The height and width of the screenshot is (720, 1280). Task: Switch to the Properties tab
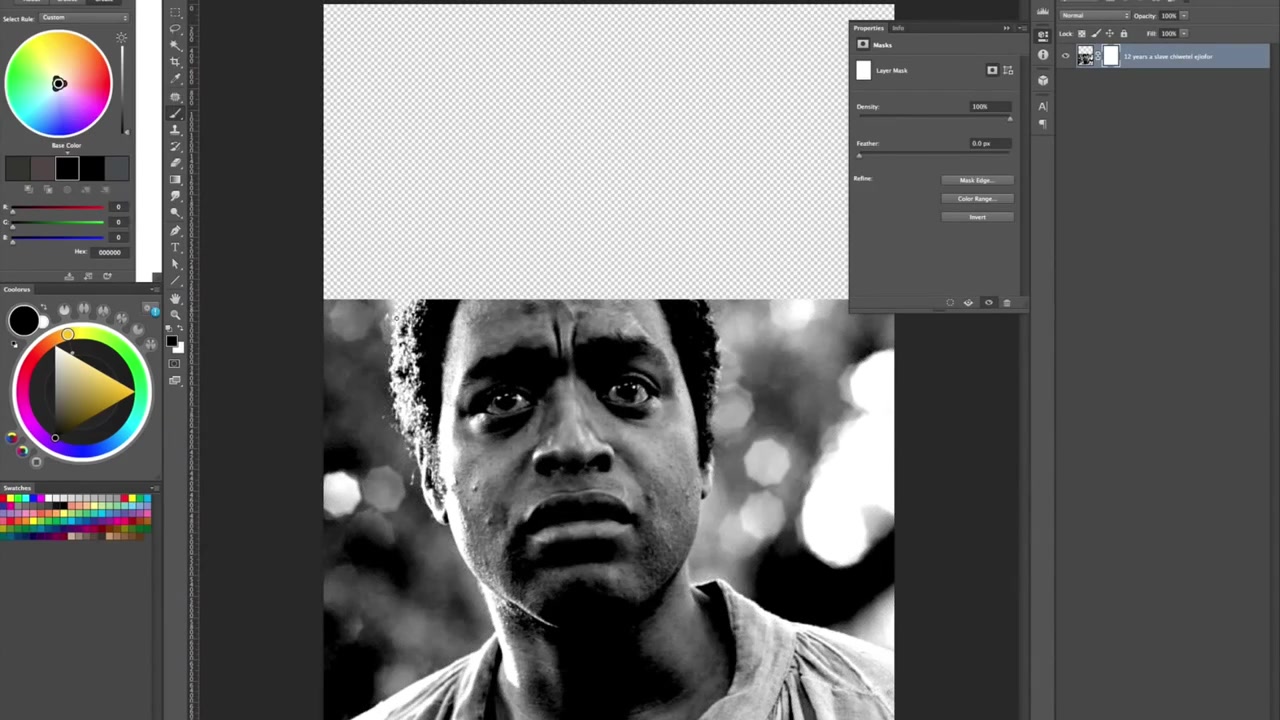point(868,28)
